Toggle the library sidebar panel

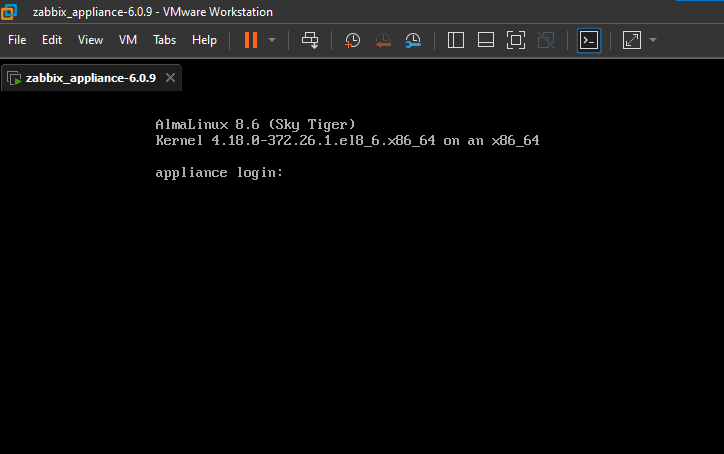click(456, 40)
